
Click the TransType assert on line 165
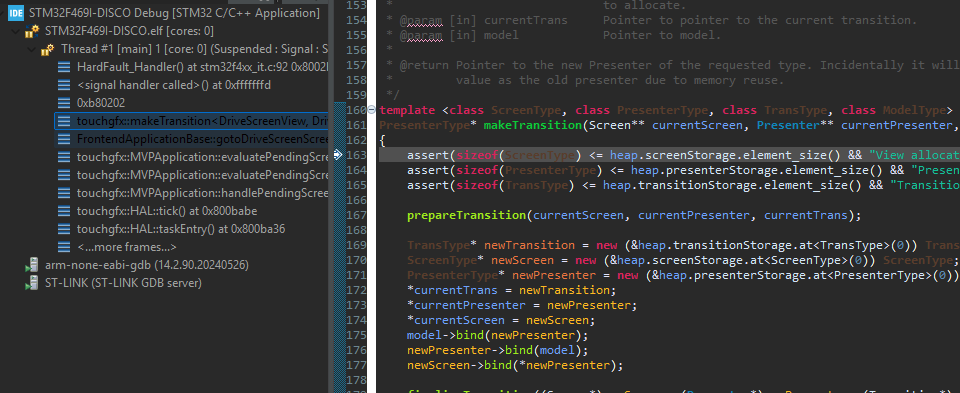[x=683, y=185]
